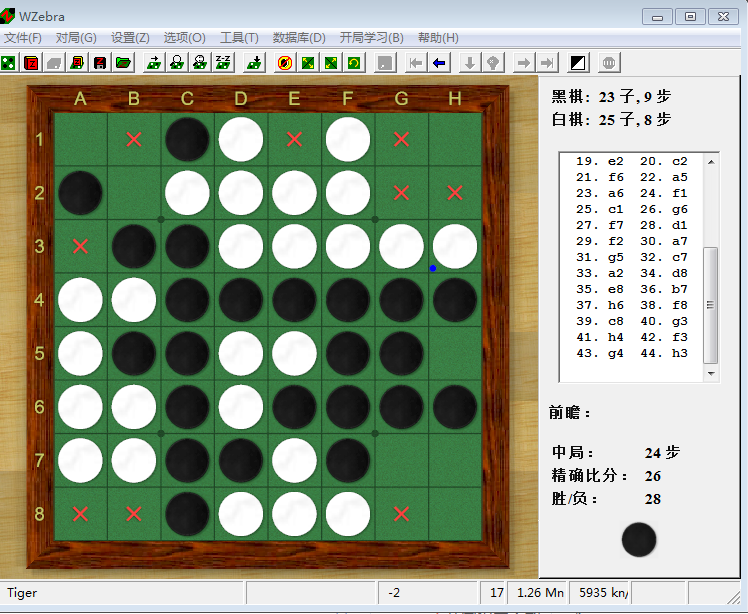The height and width of the screenshot is (614, 748).
Task: Click the gray down arrow toolbar icon
Action: (470, 62)
